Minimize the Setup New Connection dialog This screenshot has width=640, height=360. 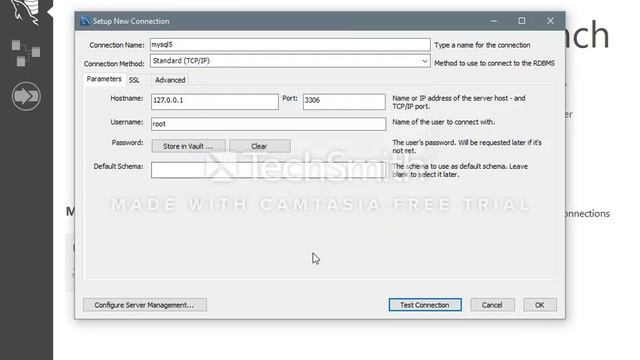pos(493,21)
